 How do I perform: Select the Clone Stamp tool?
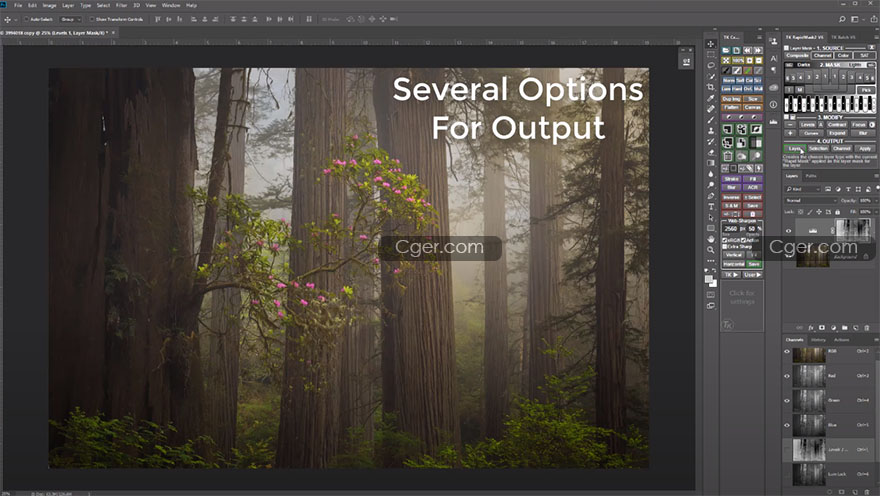pyautogui.click(x=711, y=130)
